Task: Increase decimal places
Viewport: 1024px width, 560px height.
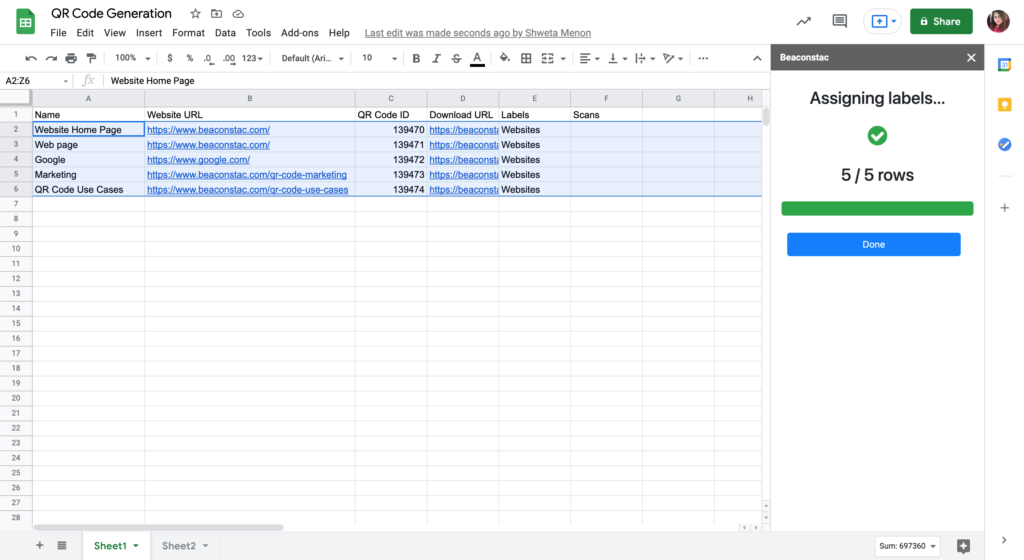Action: pos(229,58)
